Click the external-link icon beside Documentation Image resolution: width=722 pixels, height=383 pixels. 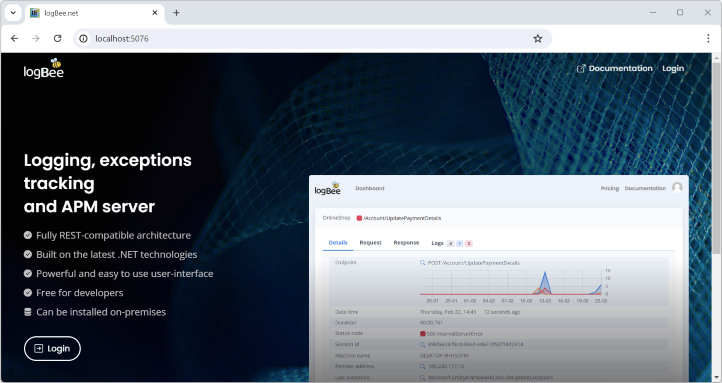[581, 69]
